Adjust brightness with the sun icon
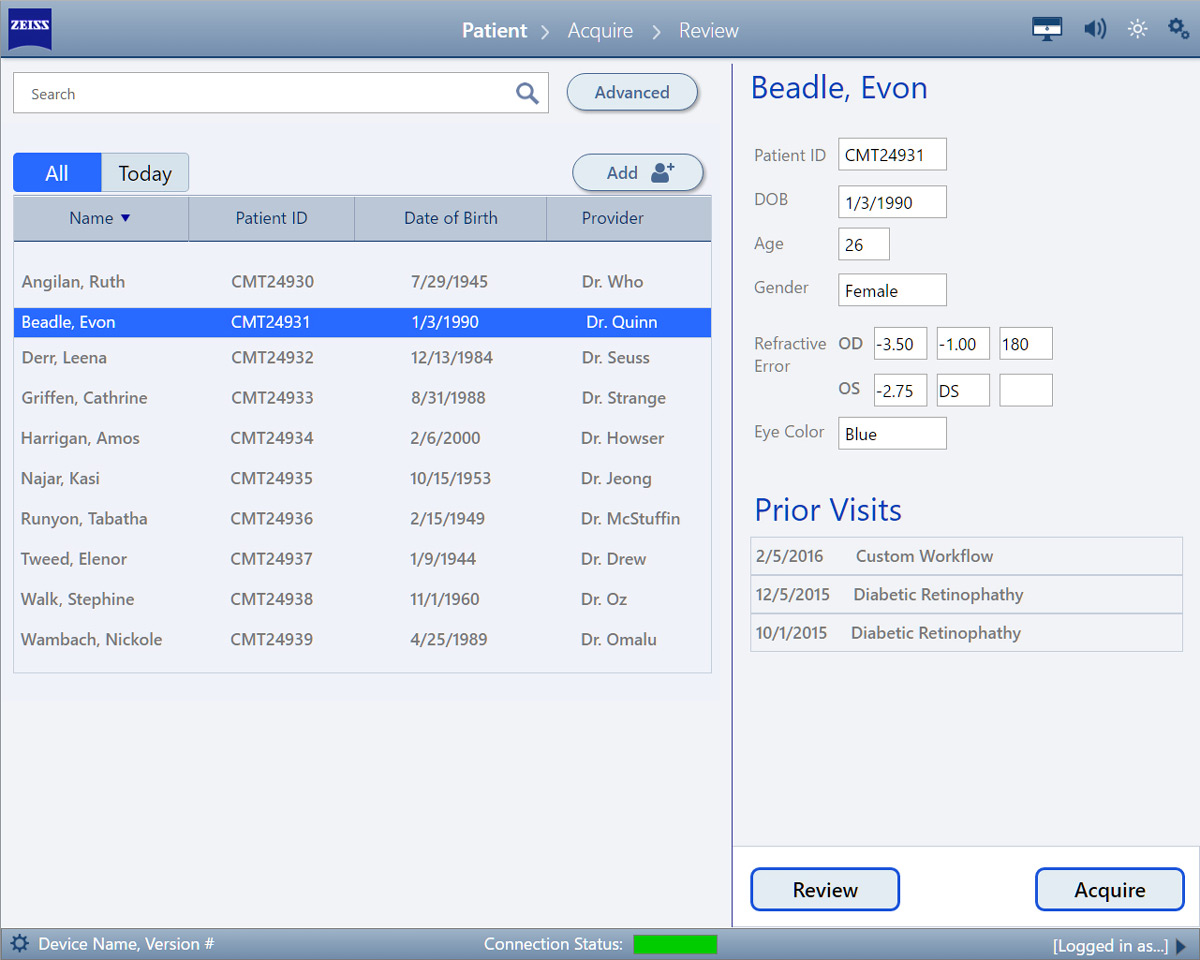Image resolution: width=1200 pixels, height=960 pixels. (1137, 29)
